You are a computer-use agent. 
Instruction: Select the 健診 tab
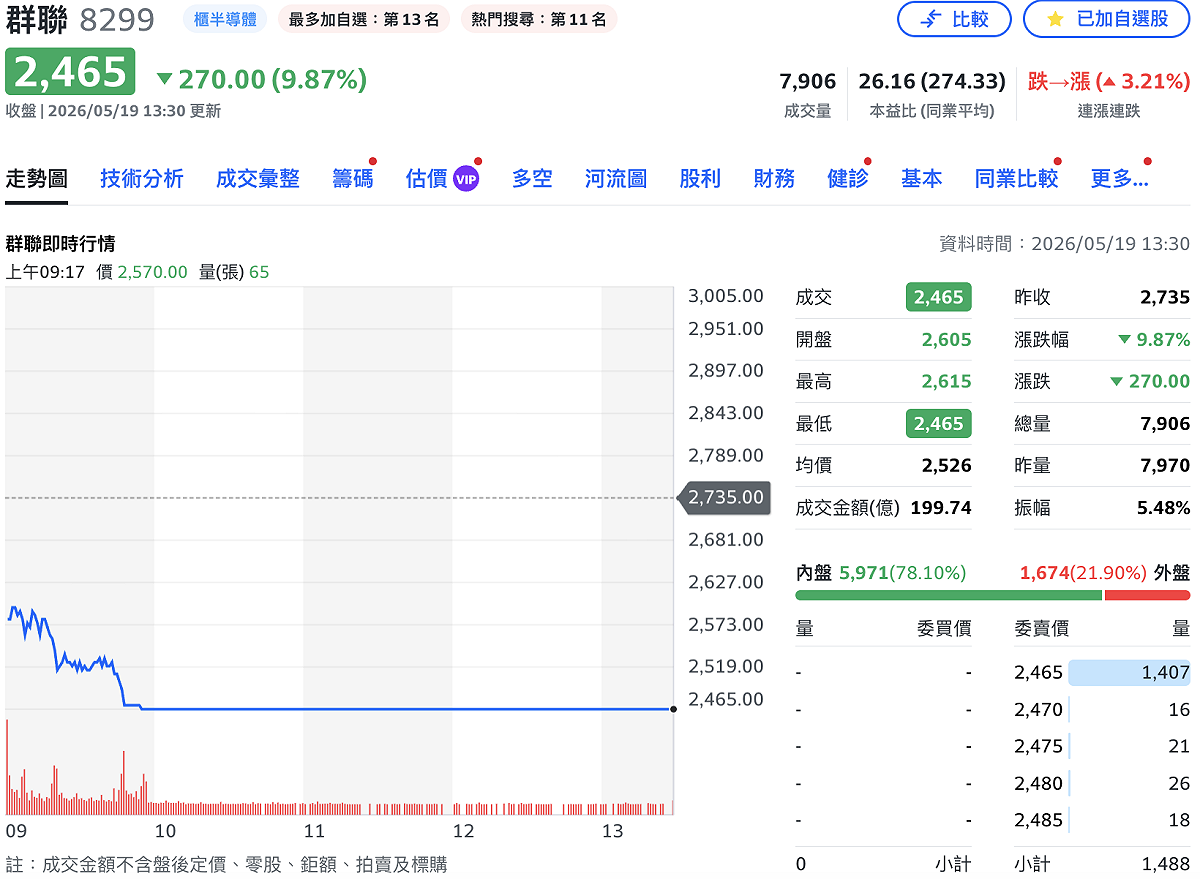coord(848,179)
